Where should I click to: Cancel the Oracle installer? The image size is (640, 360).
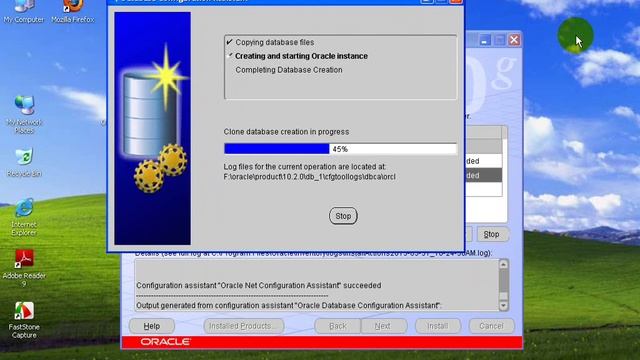(491, 326)
